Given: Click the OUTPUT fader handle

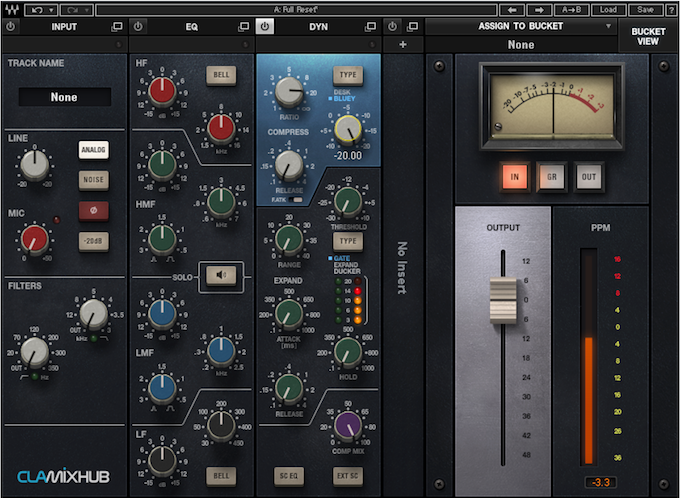Looking at the screenshot, I should (503, 301).
